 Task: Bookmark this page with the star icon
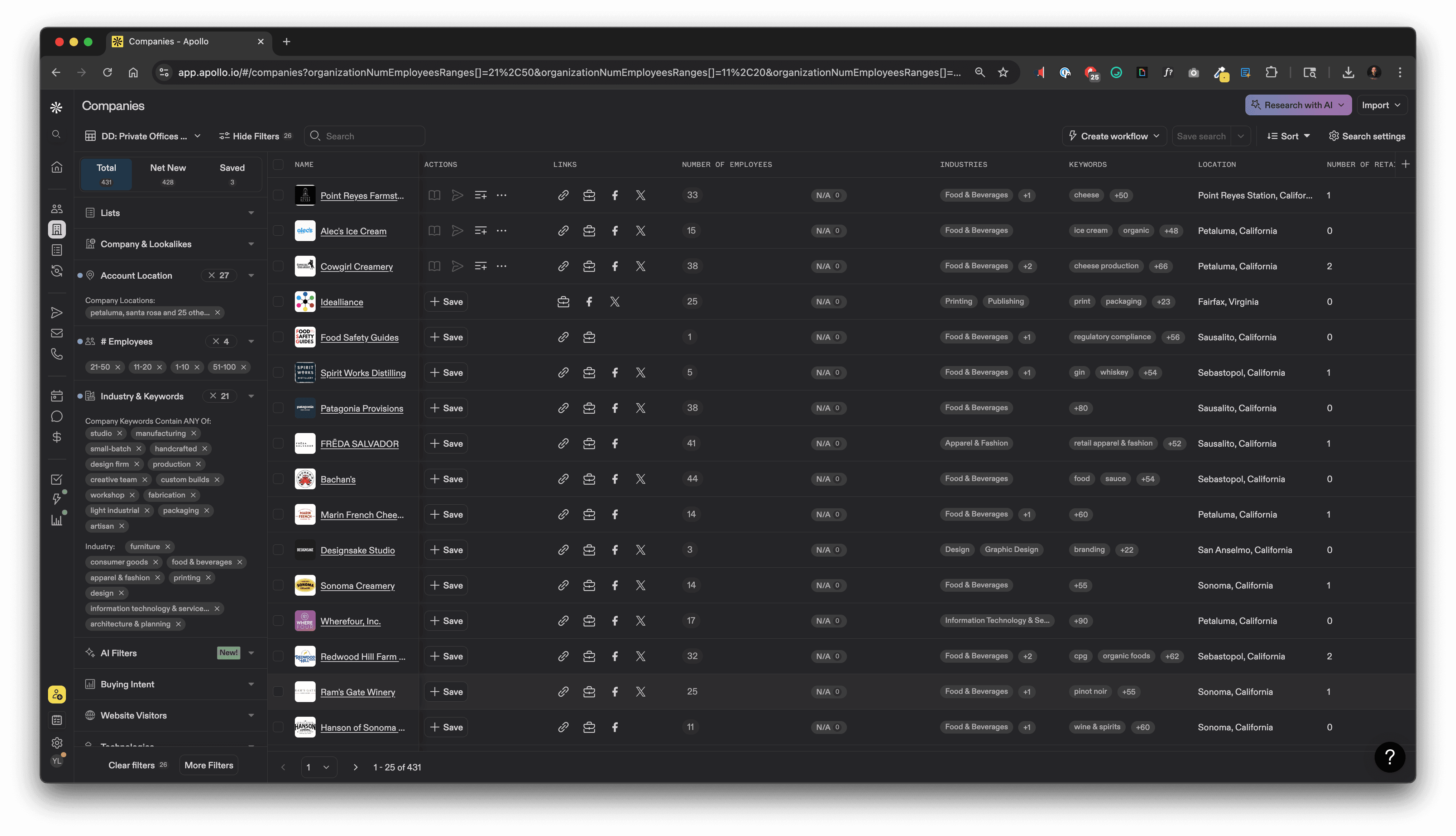(1003, 72)
